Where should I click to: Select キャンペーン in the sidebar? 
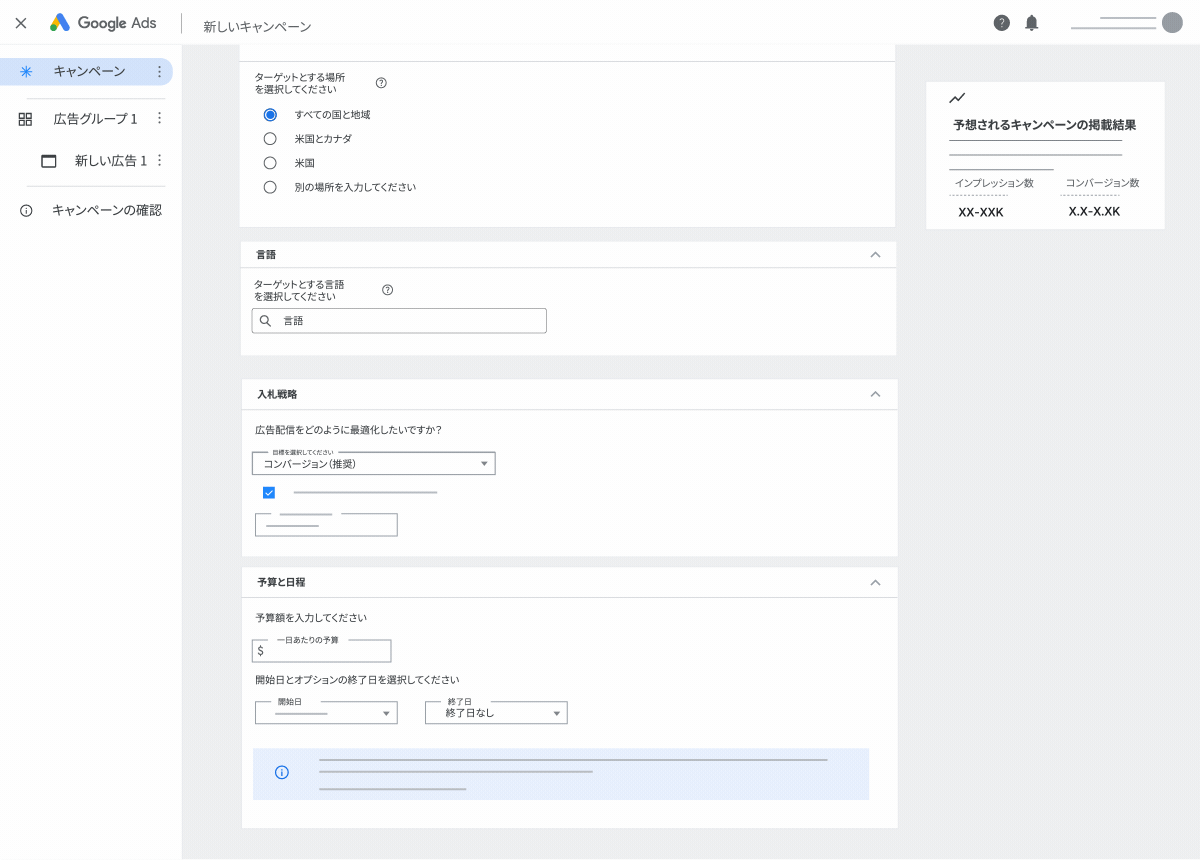(87, 71)
